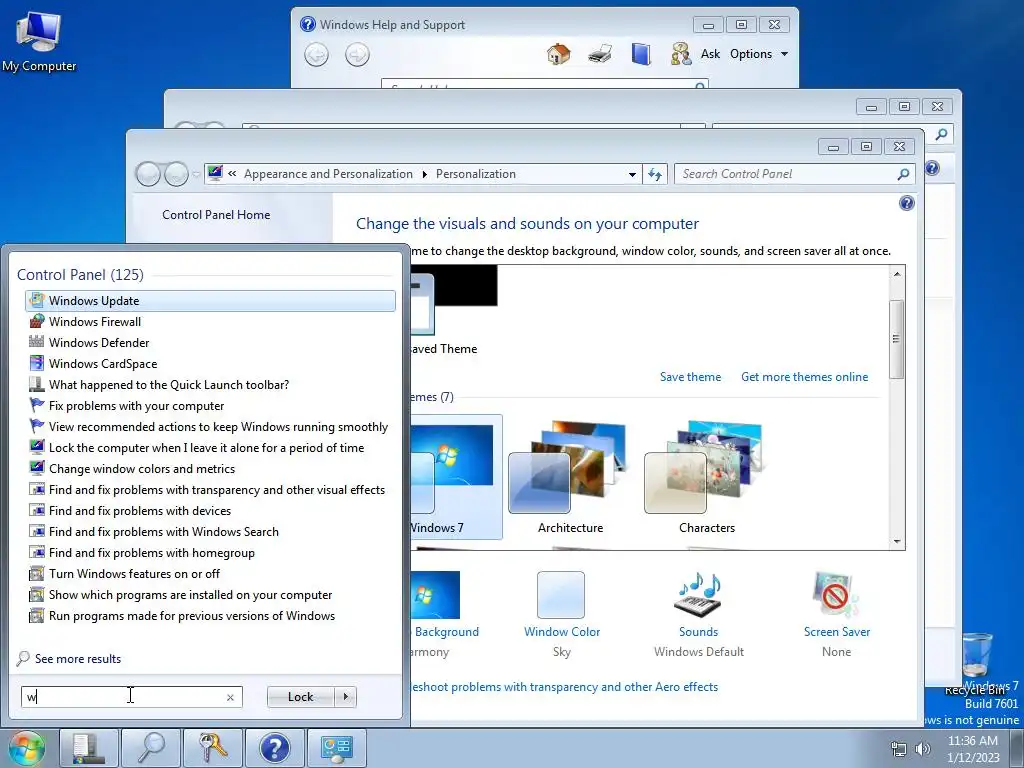This screenshot has width=1024, height=768.
Task: Click the Help question mark in Personalization window
Action: 906,203
